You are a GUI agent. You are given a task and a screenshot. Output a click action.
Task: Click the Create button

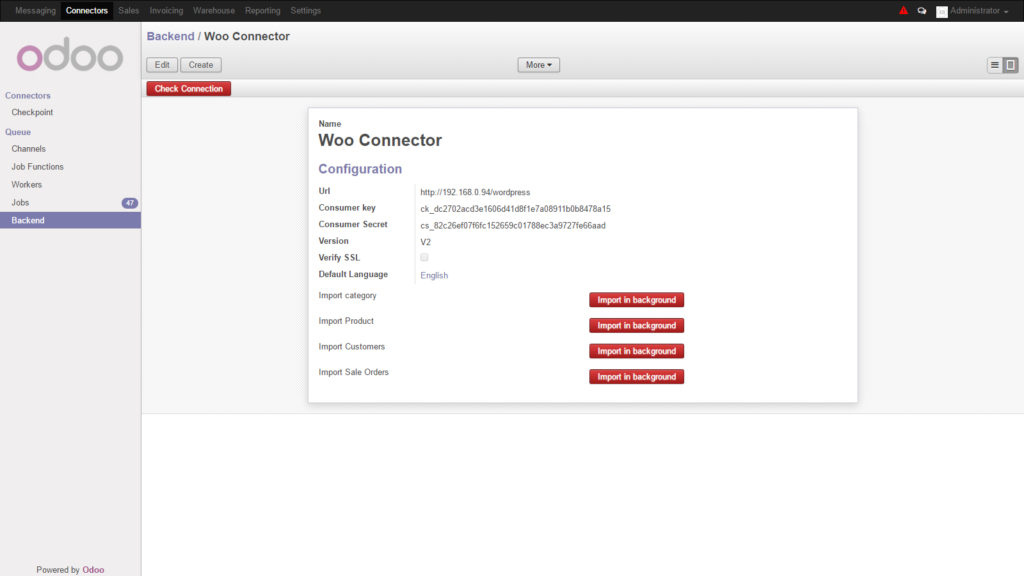[x=200, y=64]
